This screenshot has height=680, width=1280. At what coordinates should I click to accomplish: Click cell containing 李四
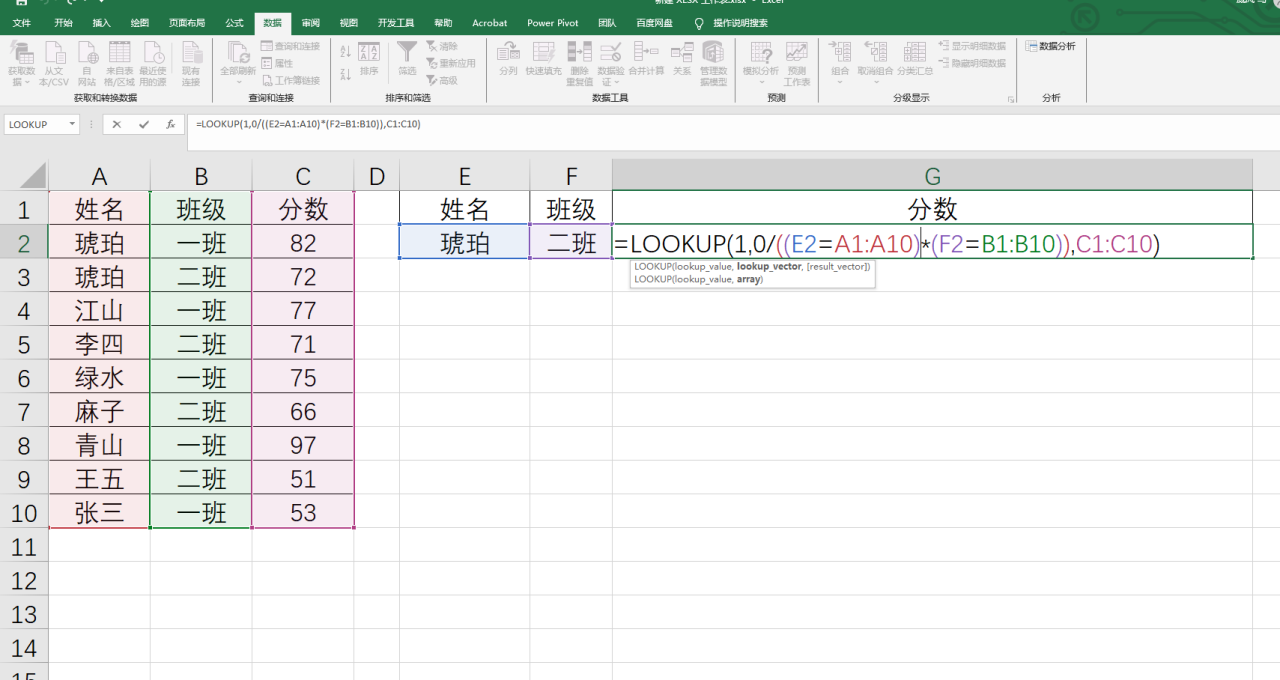click(x=99, y=344)
